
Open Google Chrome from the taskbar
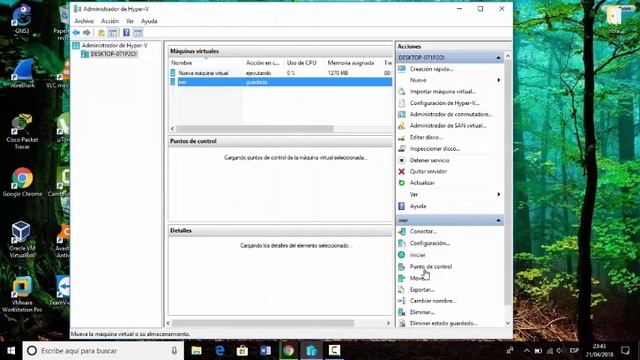coord(288,351)
